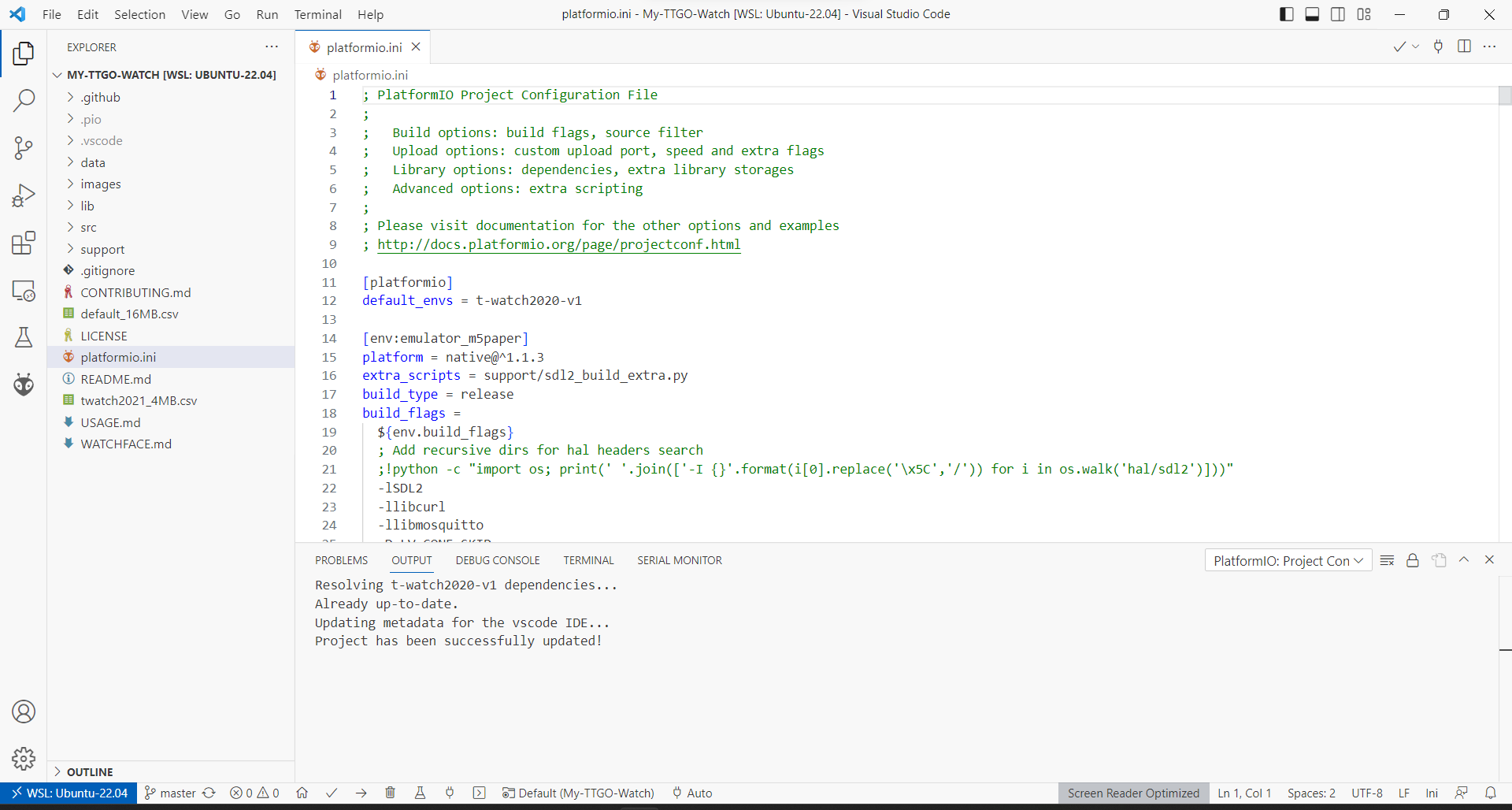This screenshot has width=1512, height=810.
Task: Open Serial Monitor from statusbar plug icon
Action: point(450,793)
